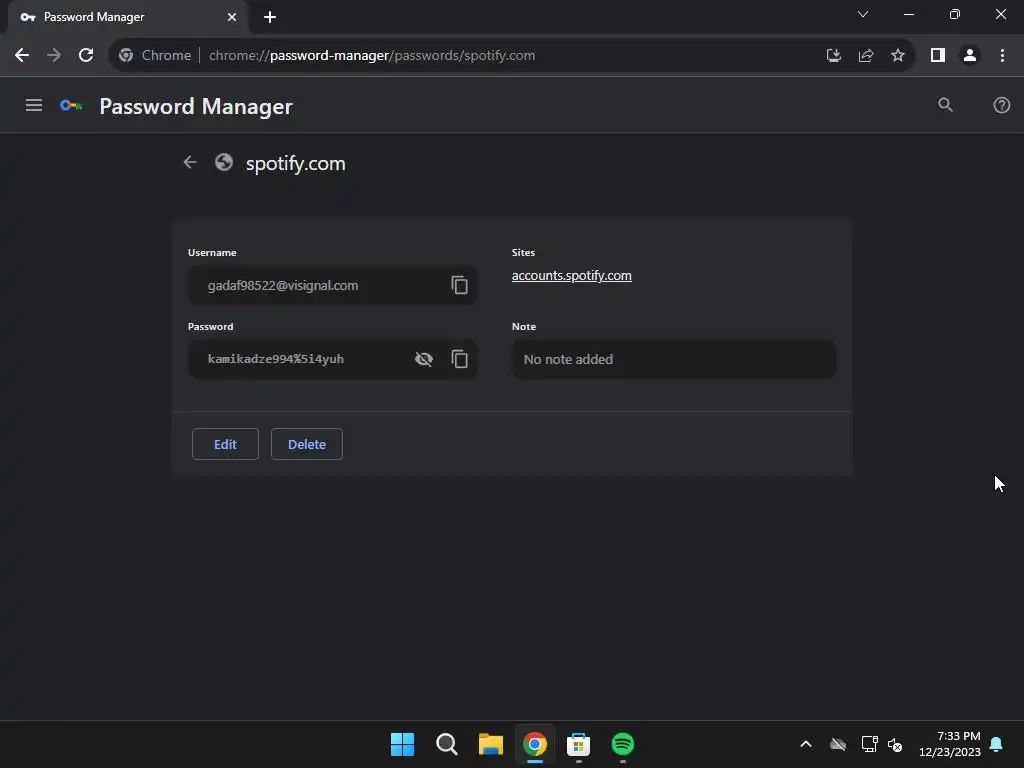This screenshot has width=1024, height=768.
Task: Search passwords with the magnifier icon
Action: click(945, 105)
